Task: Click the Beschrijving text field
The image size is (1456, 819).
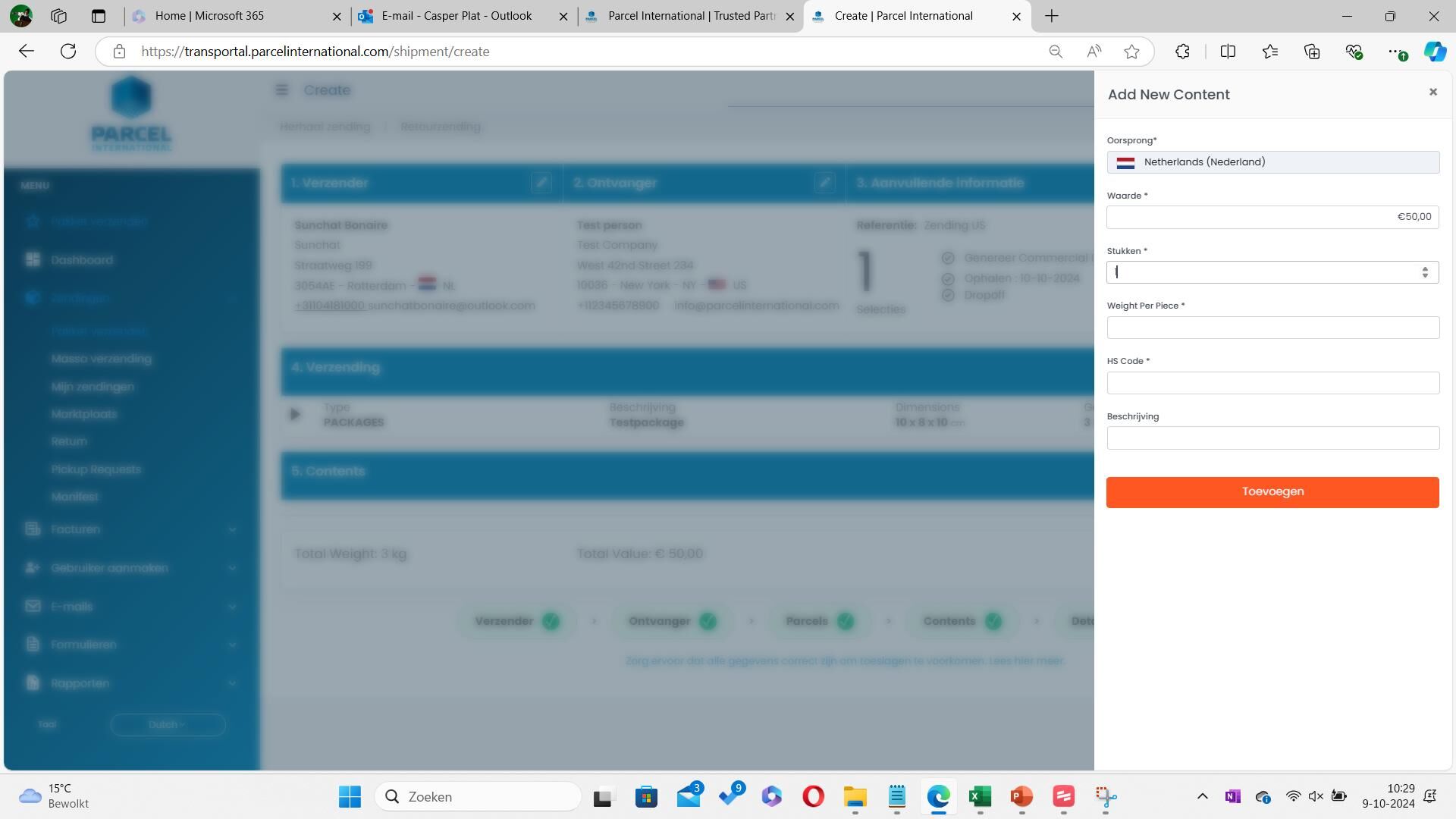Action: pyautogui.click(x=1272, y=438)
